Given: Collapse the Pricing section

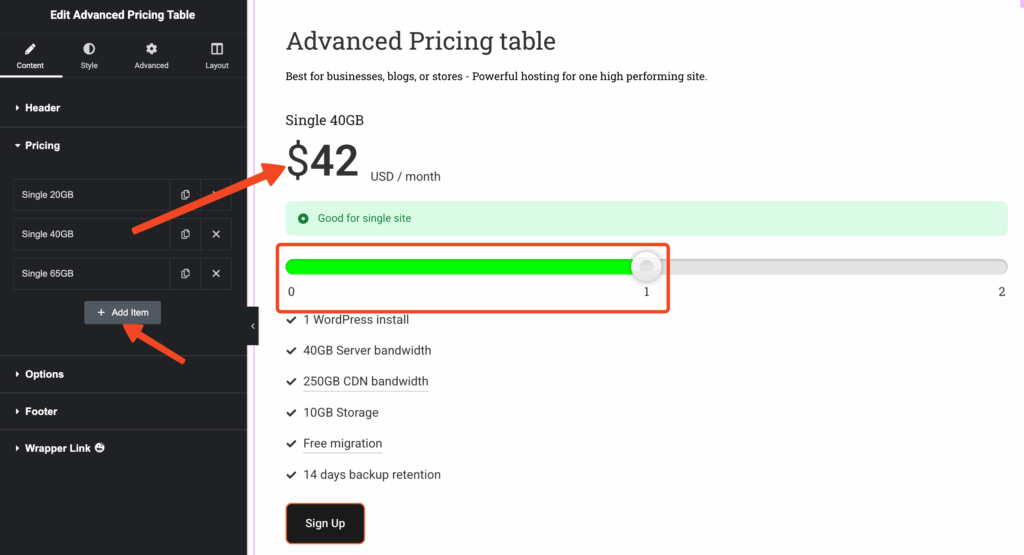Looking at the screenshot, I should point(42,146).
